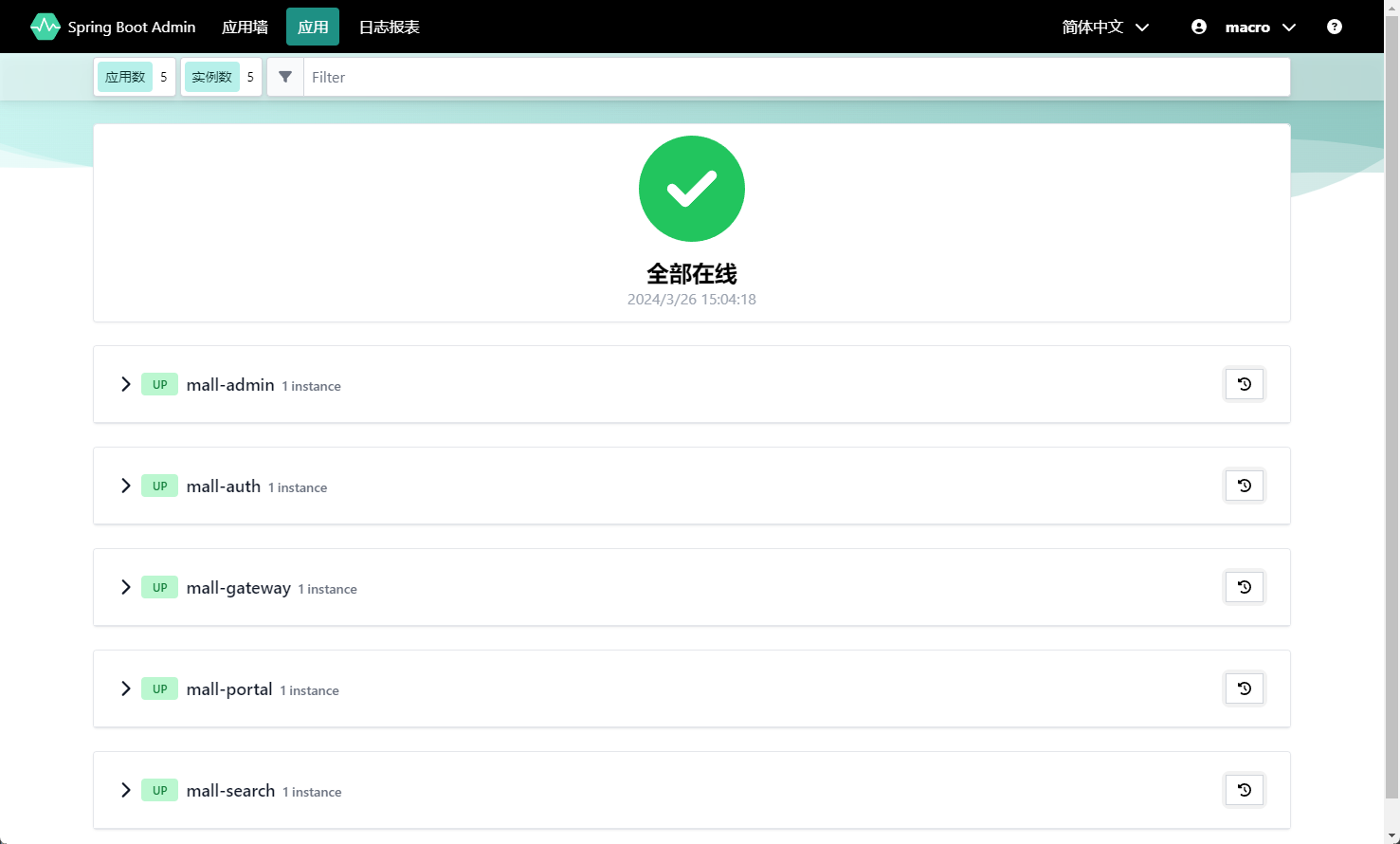Click the UP status badge for mall-search
Screen dimensions: 1400x844
(x=159, y=790)
